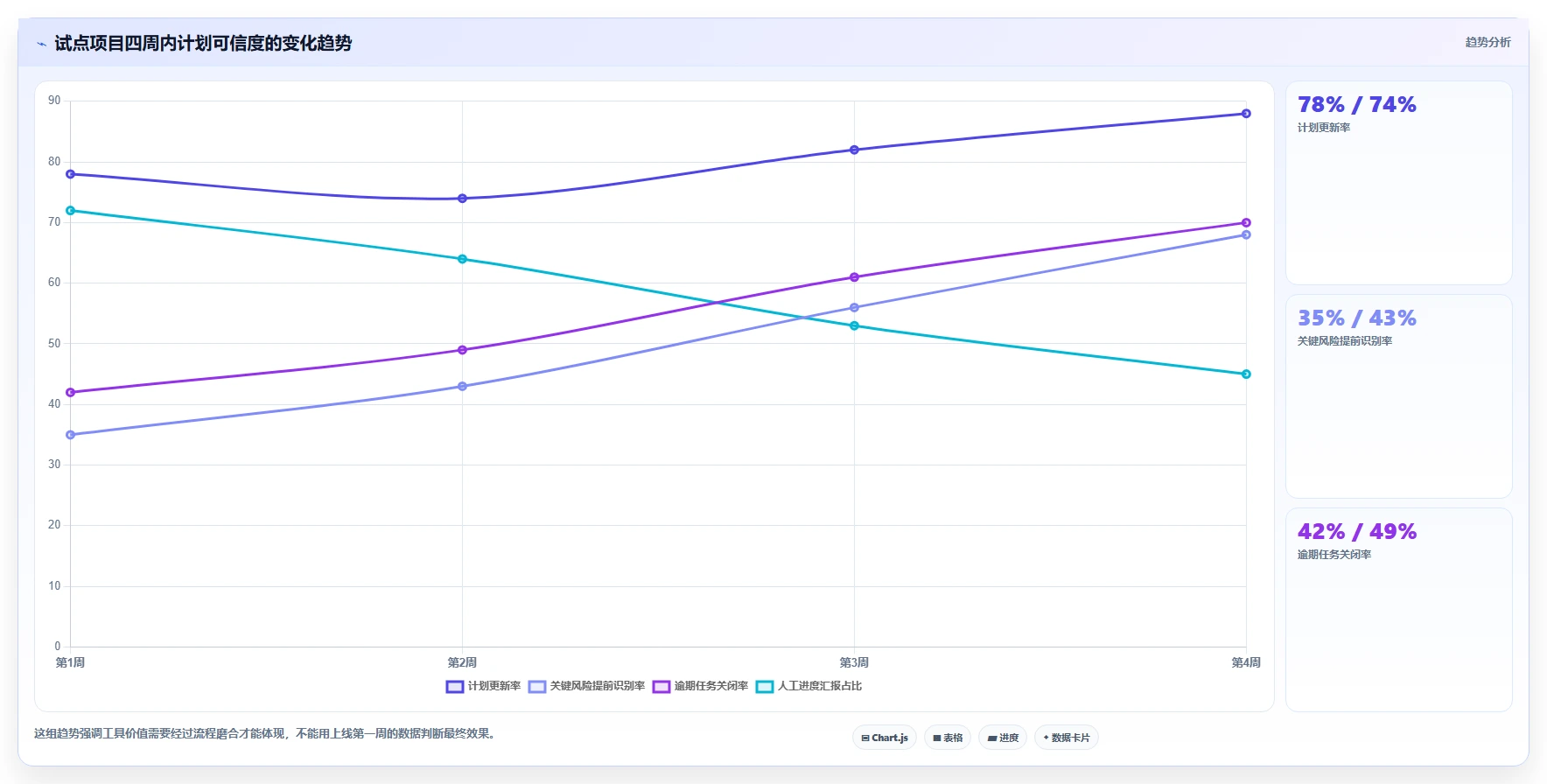Screen dimensions: 1547x784
Task: Select the 表格 chip
Action: [x=948, y=738]
